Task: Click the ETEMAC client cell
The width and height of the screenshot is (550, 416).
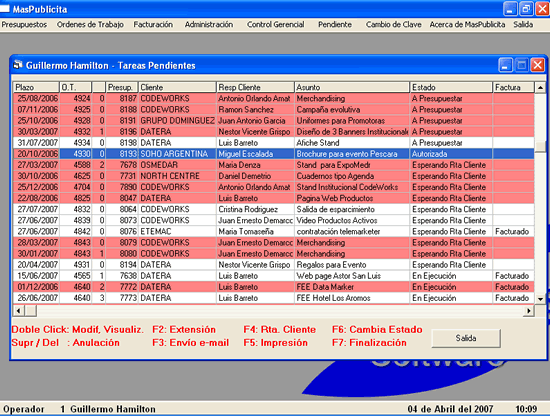Action: (177, 232)
